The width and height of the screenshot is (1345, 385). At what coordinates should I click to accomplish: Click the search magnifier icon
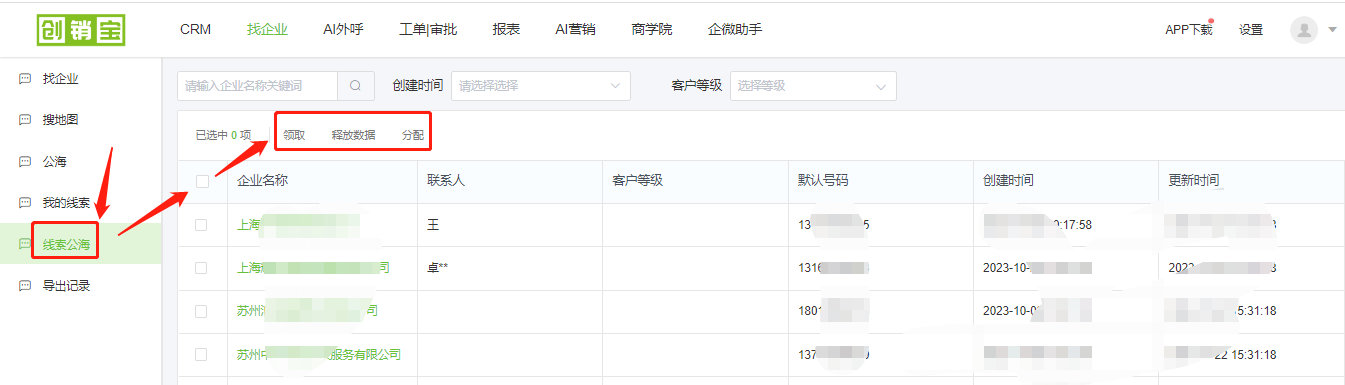(x=355, y=86)
